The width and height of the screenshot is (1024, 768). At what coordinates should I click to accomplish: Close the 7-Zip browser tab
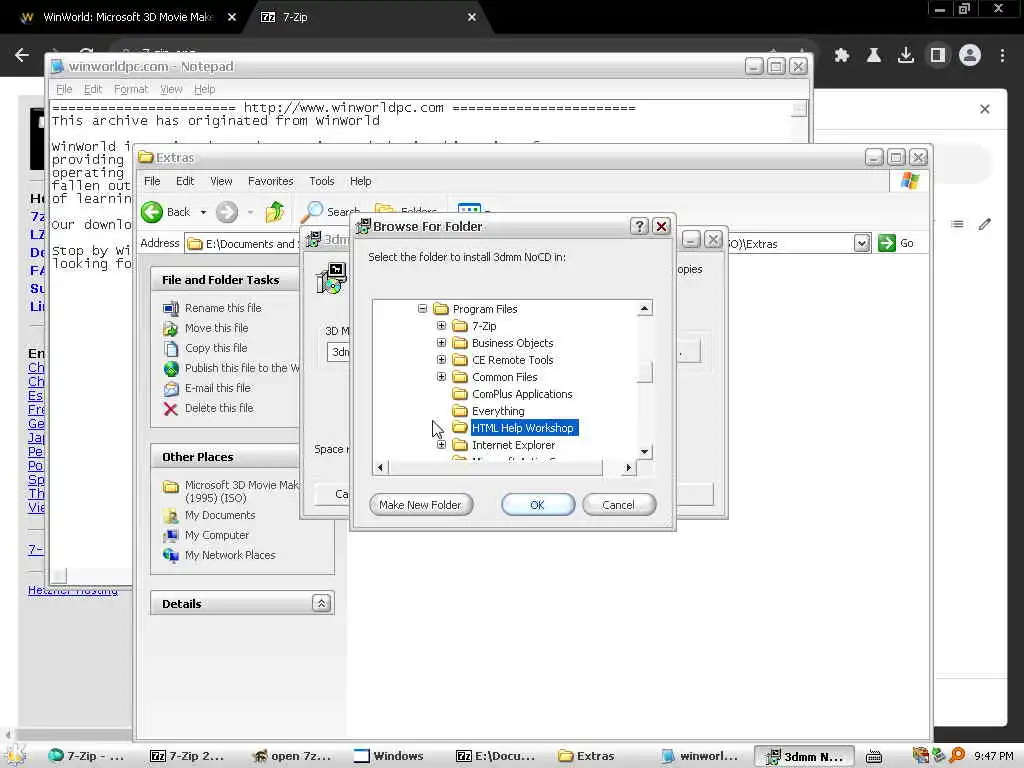pyautogui.click(x=472, y=17)
